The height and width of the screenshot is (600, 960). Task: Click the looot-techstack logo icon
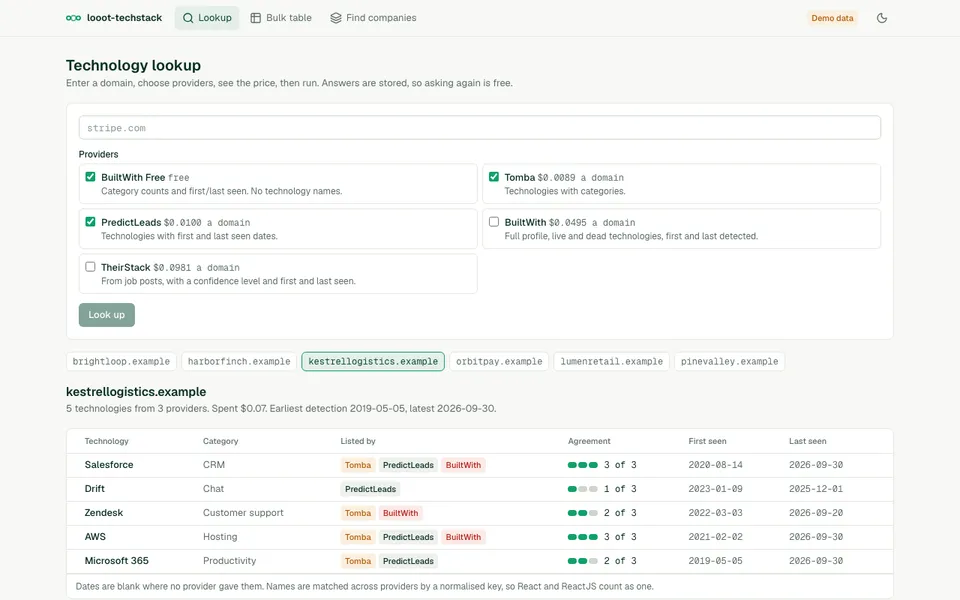pyautogui.click(x=73, y=18)
